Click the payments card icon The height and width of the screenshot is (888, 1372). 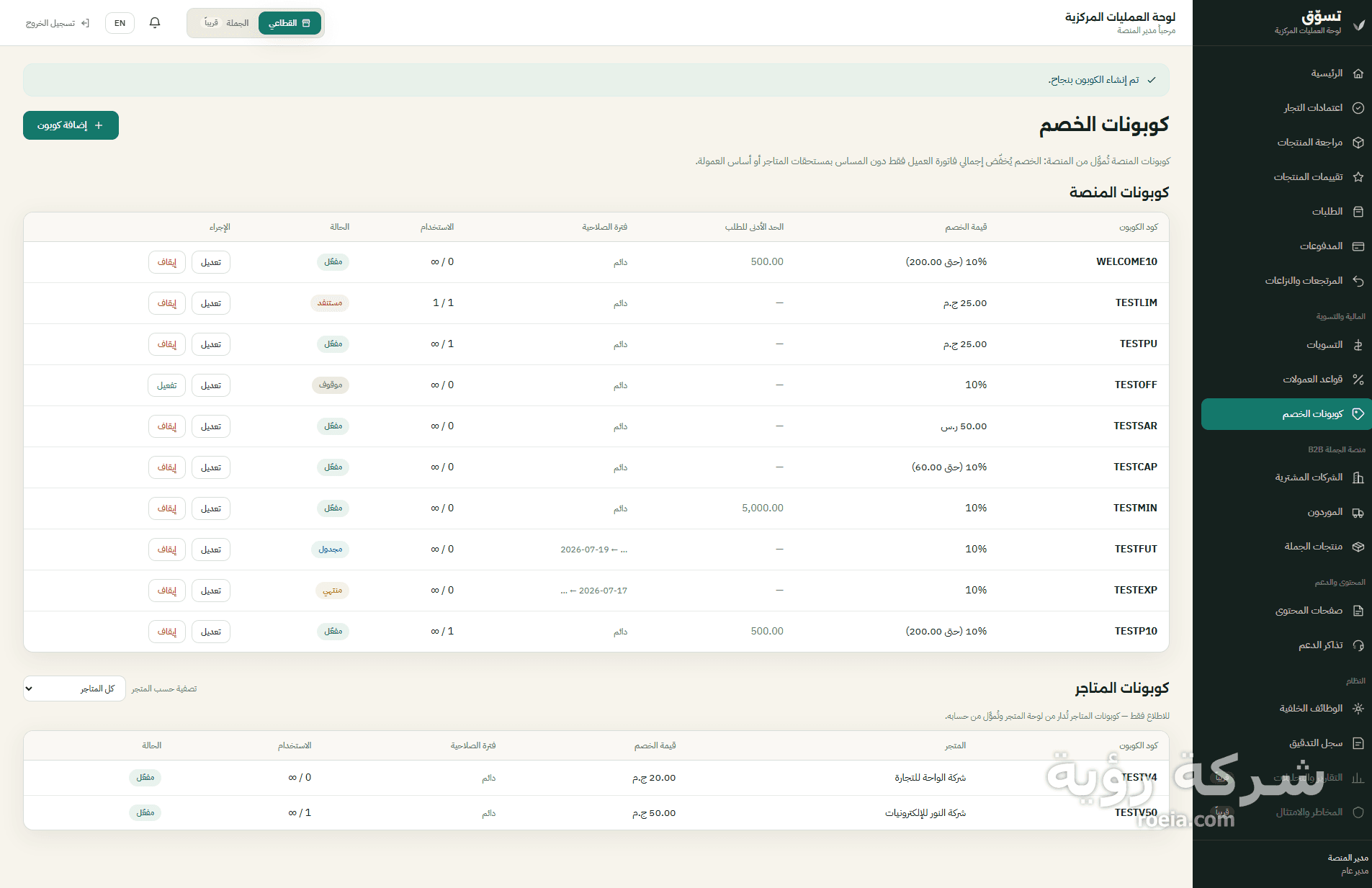point(1358,246)
